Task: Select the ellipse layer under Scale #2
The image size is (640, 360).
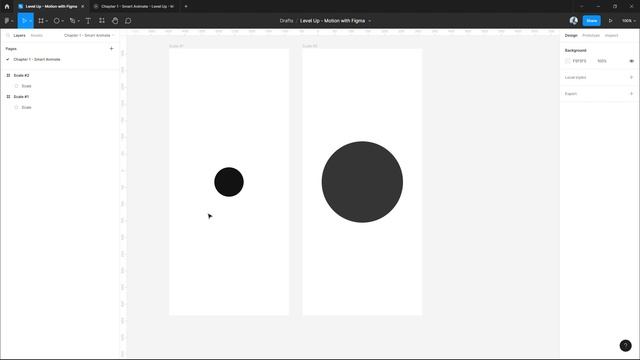Action: point(26,86)
